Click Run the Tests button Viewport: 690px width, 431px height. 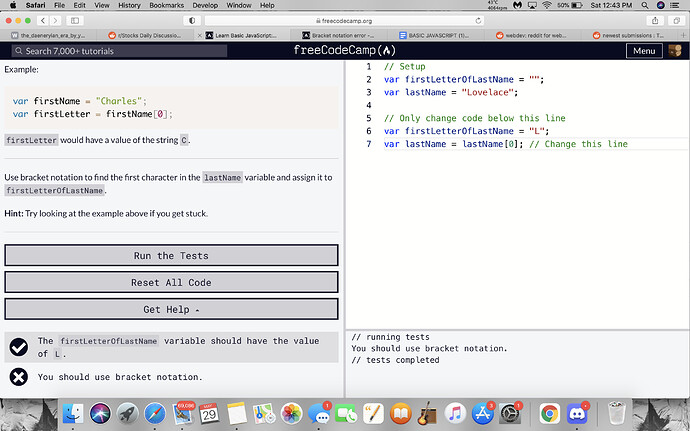(x=171, y=255)
